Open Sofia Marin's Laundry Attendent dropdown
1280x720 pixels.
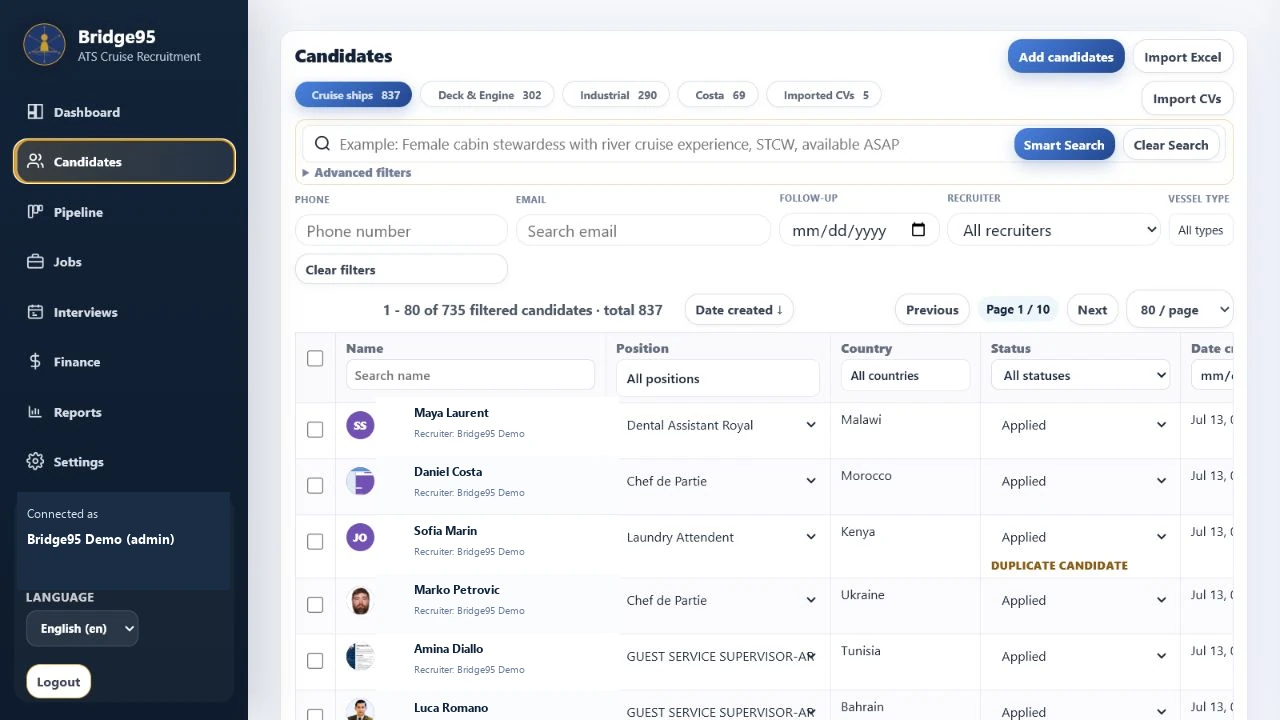click(720, 537)
